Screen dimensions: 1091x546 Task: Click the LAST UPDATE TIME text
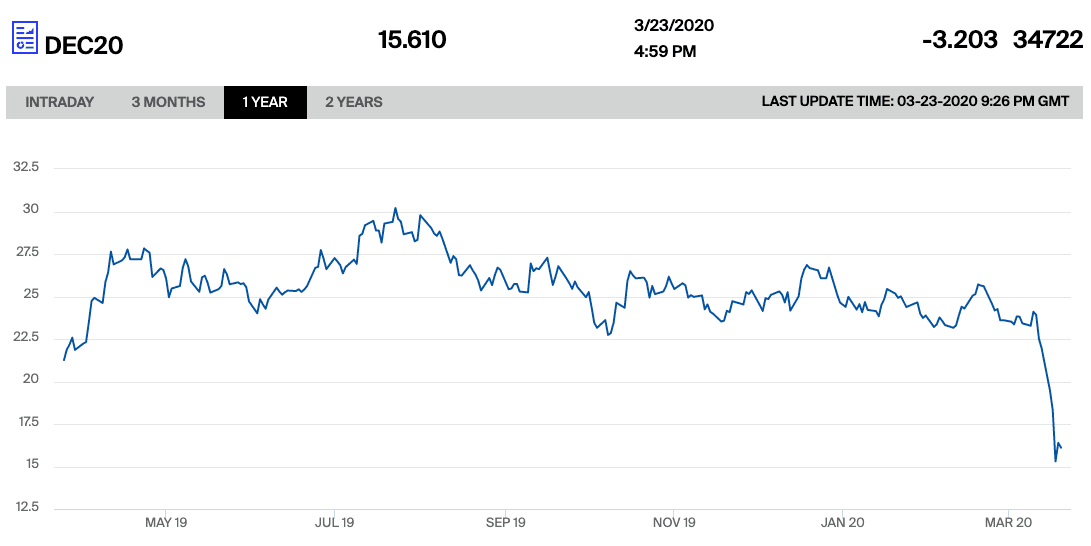pos(915,102)
